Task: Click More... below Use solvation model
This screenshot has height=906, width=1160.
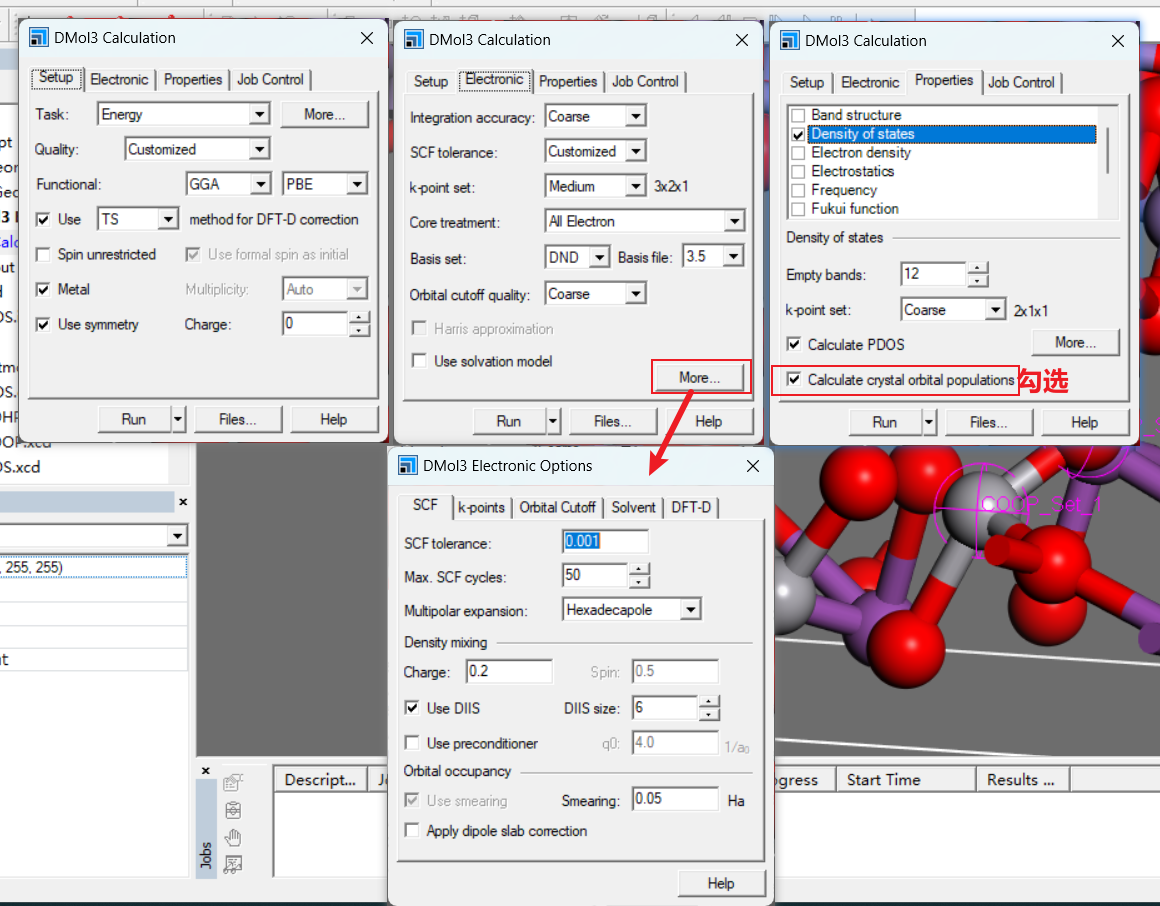Action: (699, 378)
